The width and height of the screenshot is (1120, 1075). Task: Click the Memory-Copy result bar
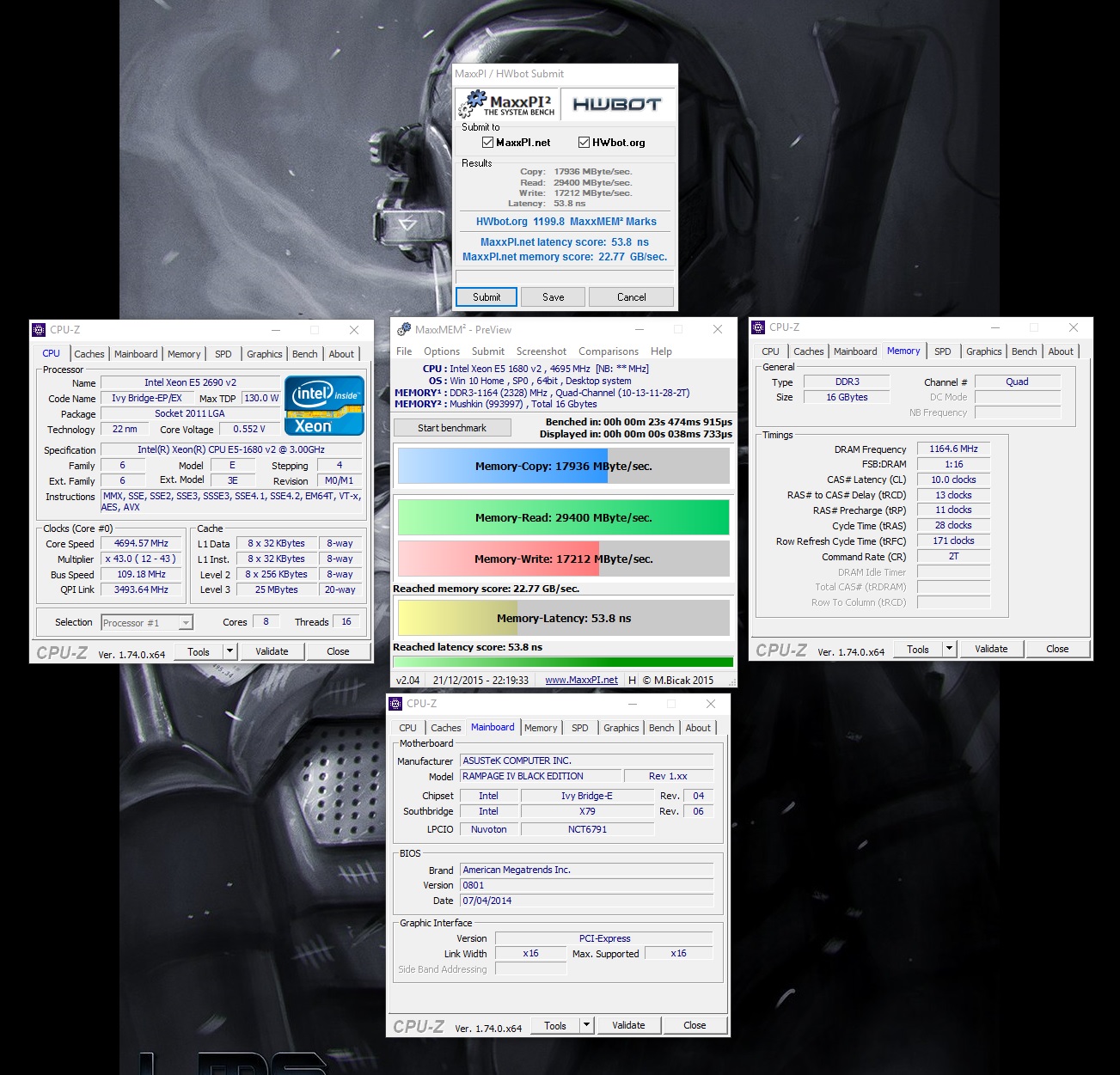(564, 466)
